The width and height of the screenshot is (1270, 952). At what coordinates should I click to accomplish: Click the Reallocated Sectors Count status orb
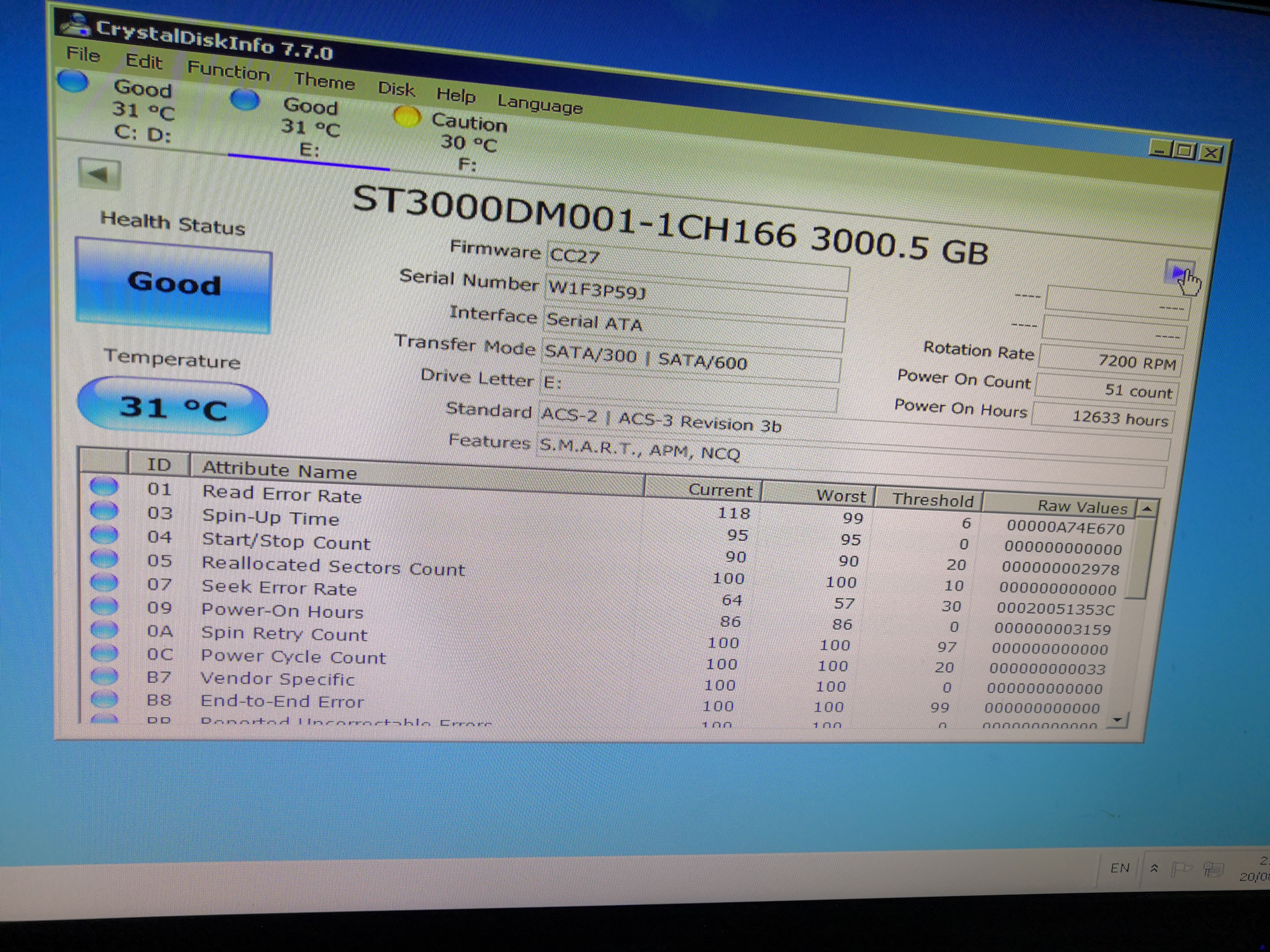coord(104,558)
